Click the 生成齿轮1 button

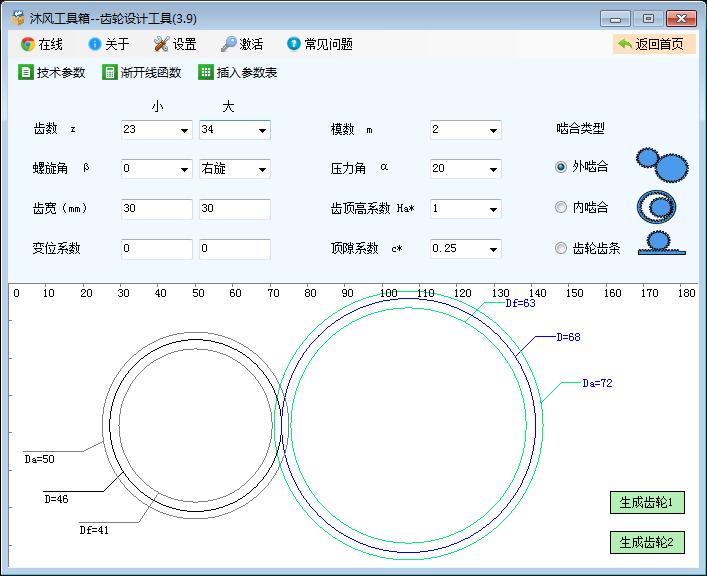tap(647, 502)
